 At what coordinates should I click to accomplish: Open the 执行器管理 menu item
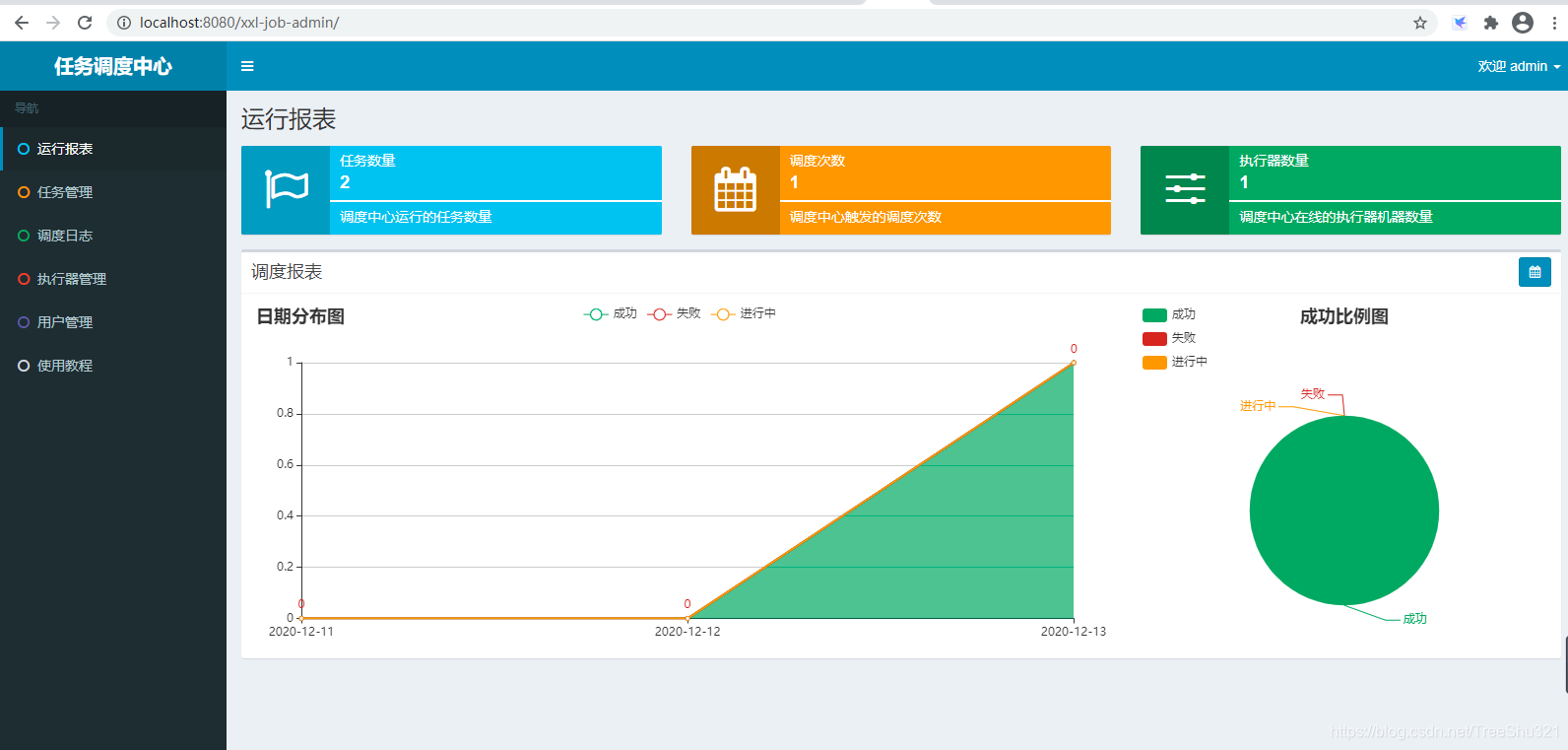click(x=113, y=279)
